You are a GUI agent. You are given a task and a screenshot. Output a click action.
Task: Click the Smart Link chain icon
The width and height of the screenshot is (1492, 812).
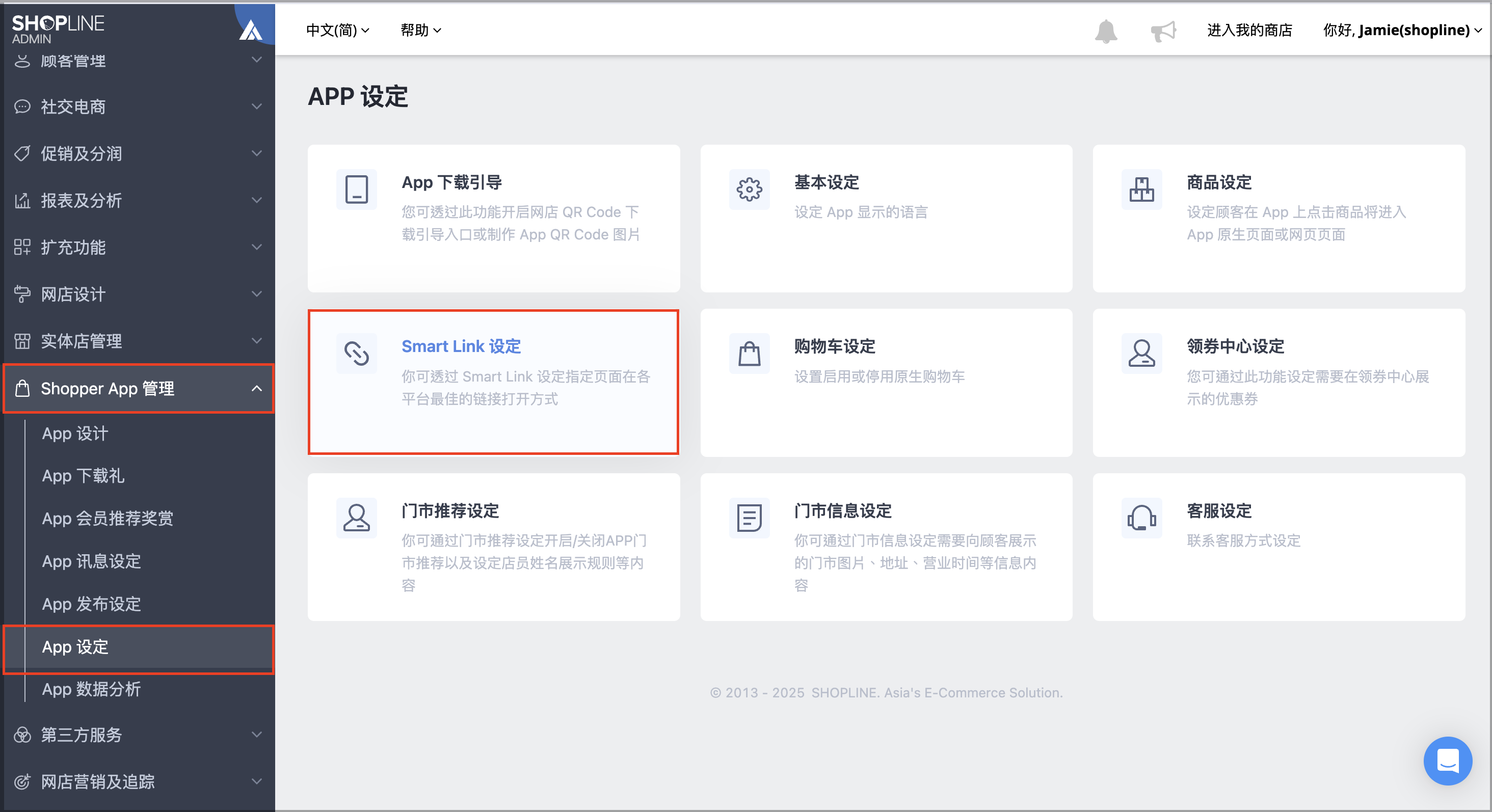357,354
